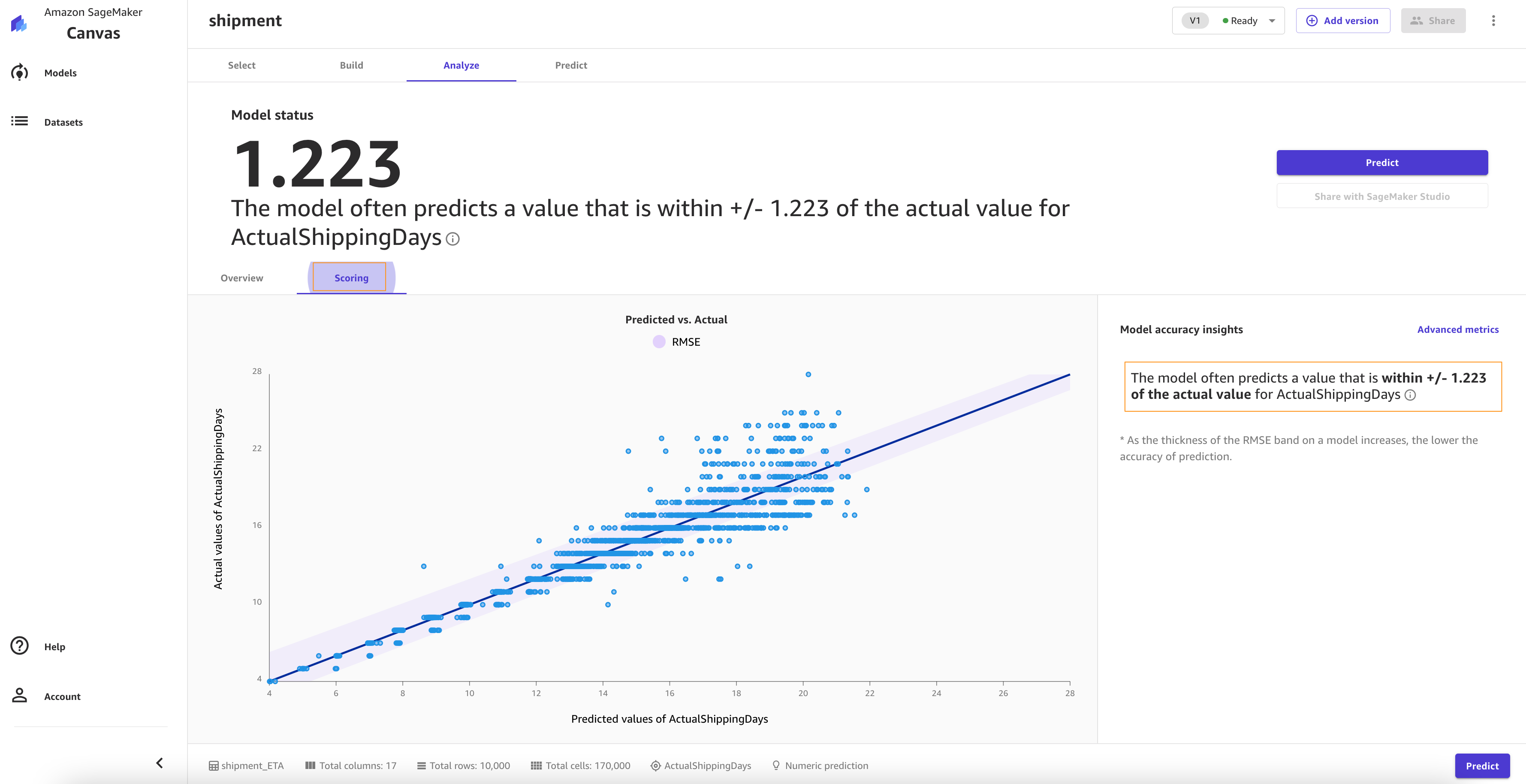Screen dimensions: 1526x784
Task: Click info icon in accuracy insights box
Action: [1411, 395]
